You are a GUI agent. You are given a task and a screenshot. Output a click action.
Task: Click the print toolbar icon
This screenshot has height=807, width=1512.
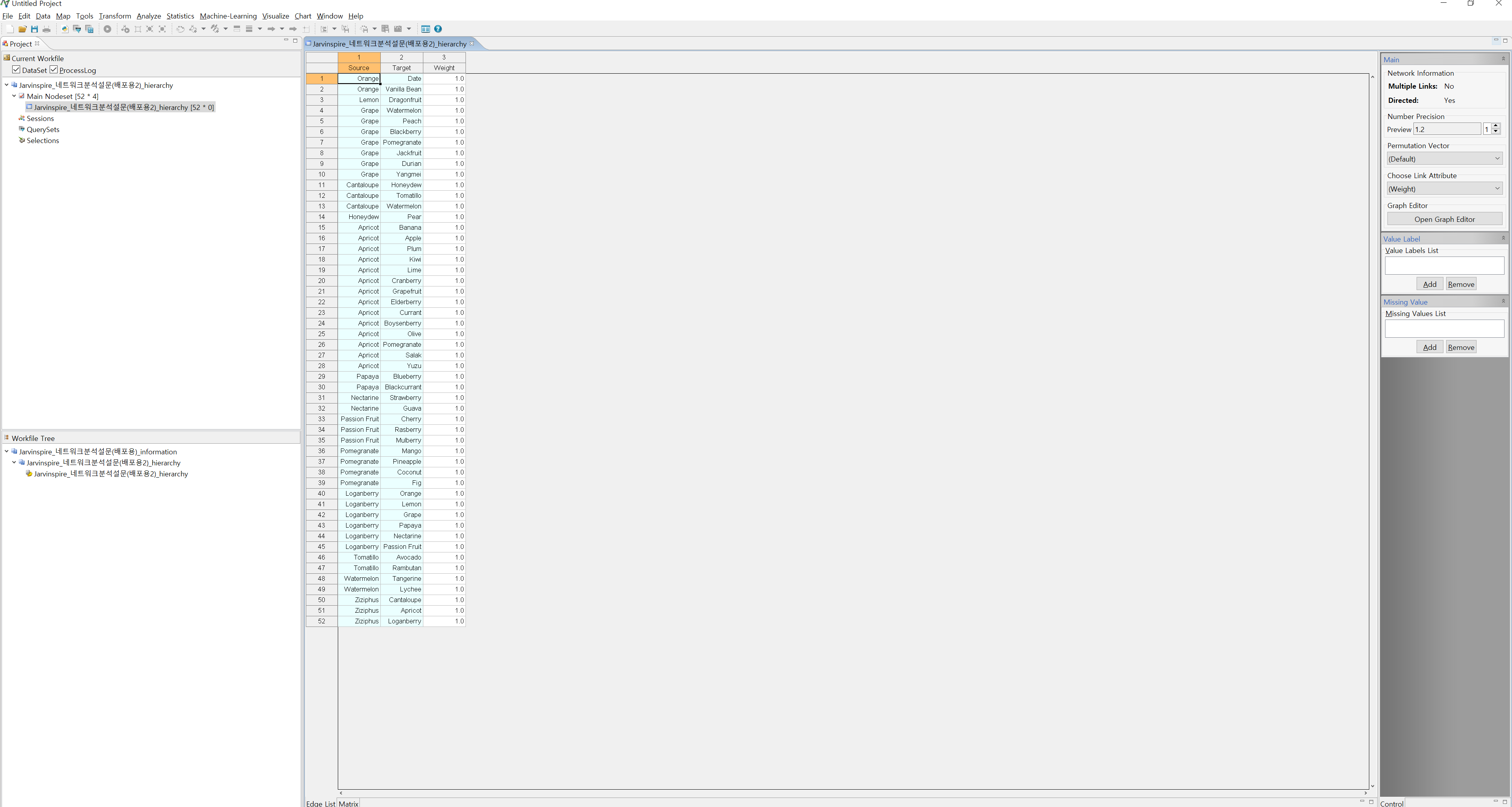tap(47, 29)
